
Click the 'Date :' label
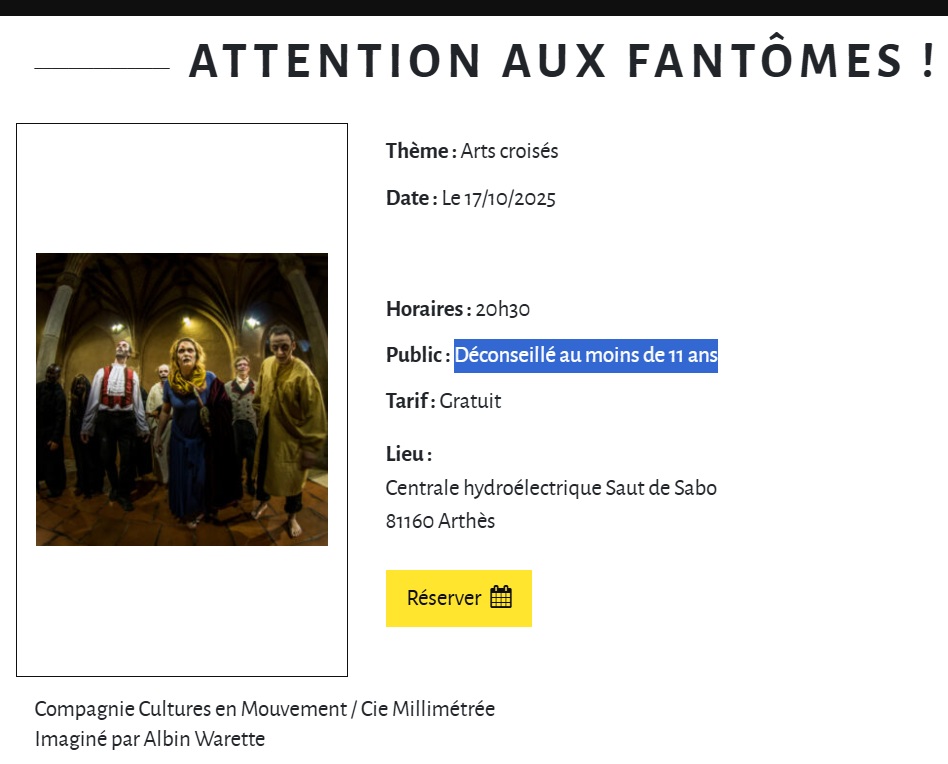pos(411,198)
